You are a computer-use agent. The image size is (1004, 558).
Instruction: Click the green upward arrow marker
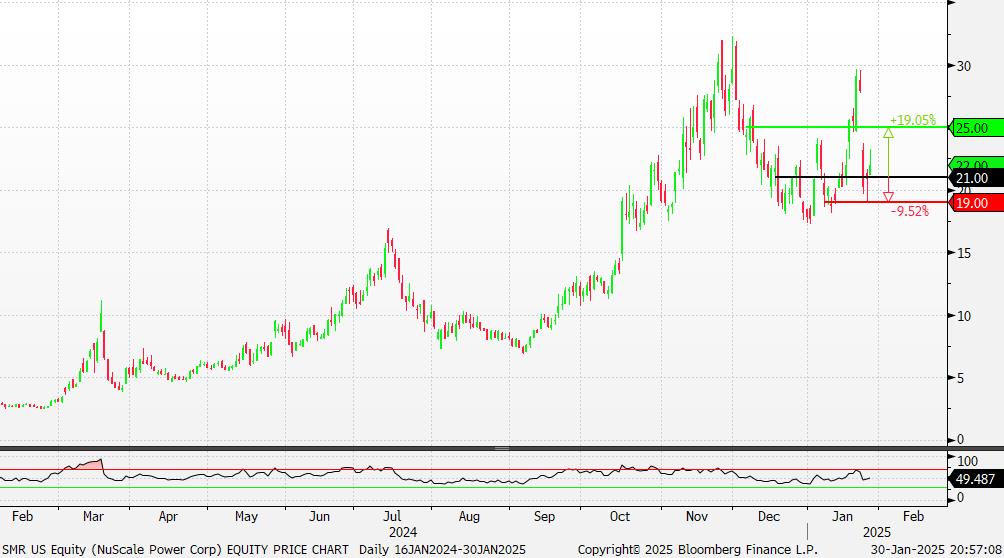(889, 133)
